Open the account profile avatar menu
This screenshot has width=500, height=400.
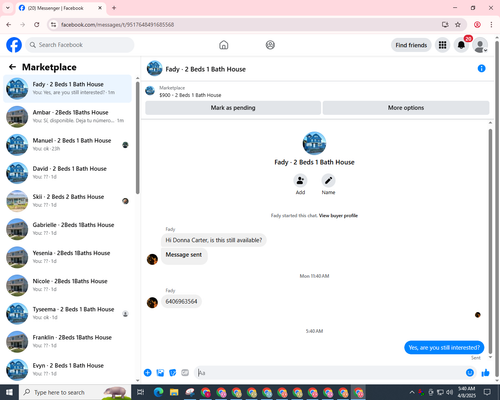coord(480,45)
